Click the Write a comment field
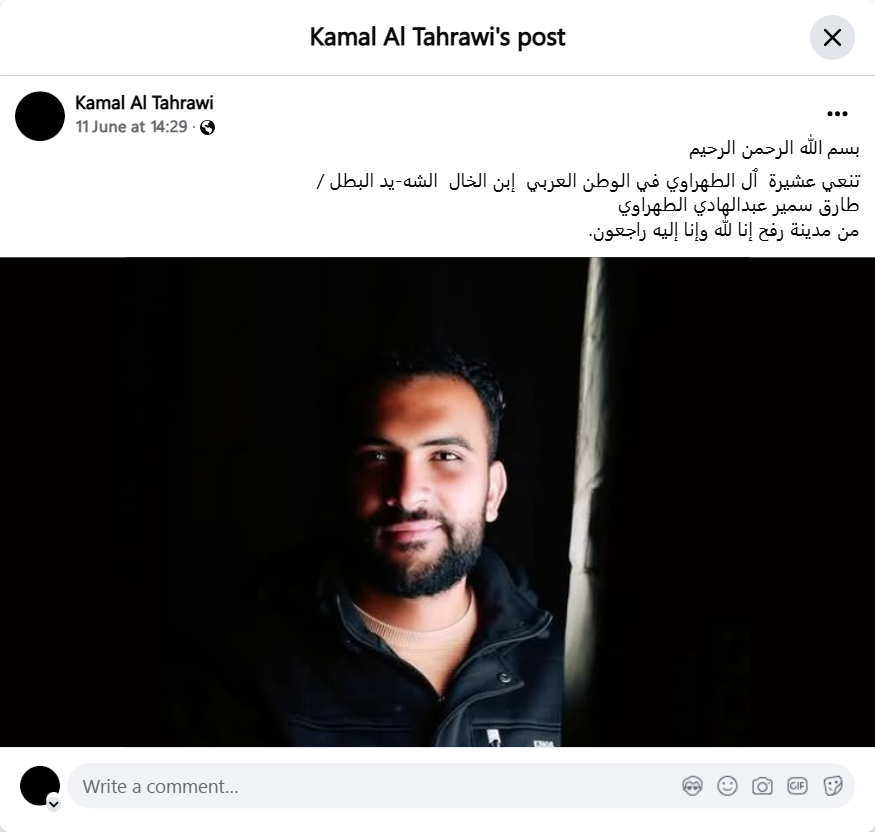 pos(461,786)
